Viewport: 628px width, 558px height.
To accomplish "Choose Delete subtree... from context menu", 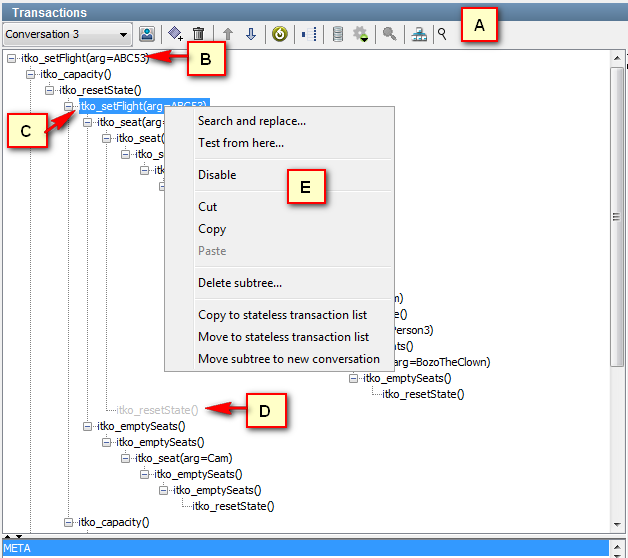I will [240, 283].
